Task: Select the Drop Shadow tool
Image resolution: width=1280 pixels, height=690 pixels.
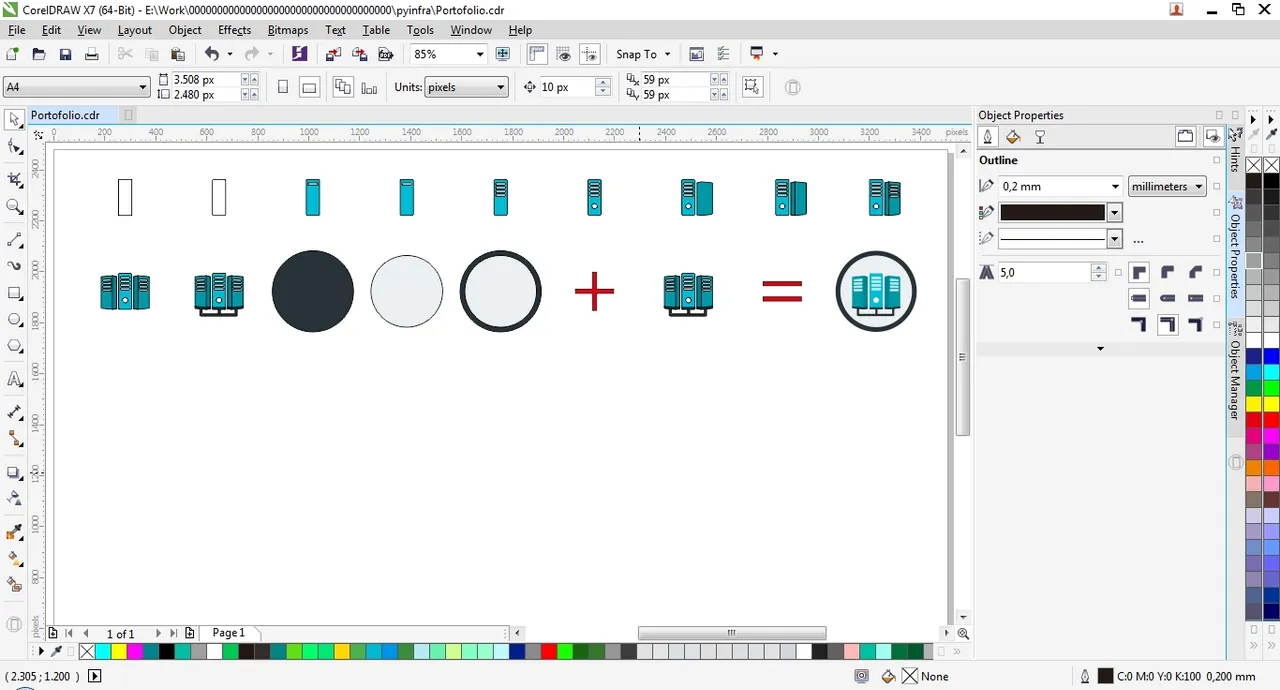Action: tap(15, 472)
